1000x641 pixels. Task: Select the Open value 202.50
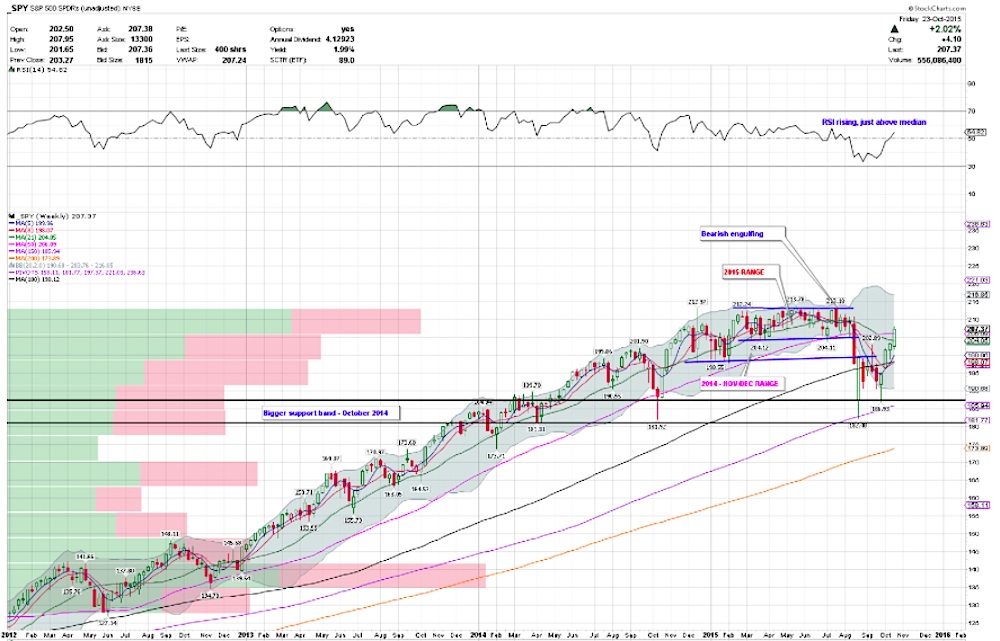(62, 29)
